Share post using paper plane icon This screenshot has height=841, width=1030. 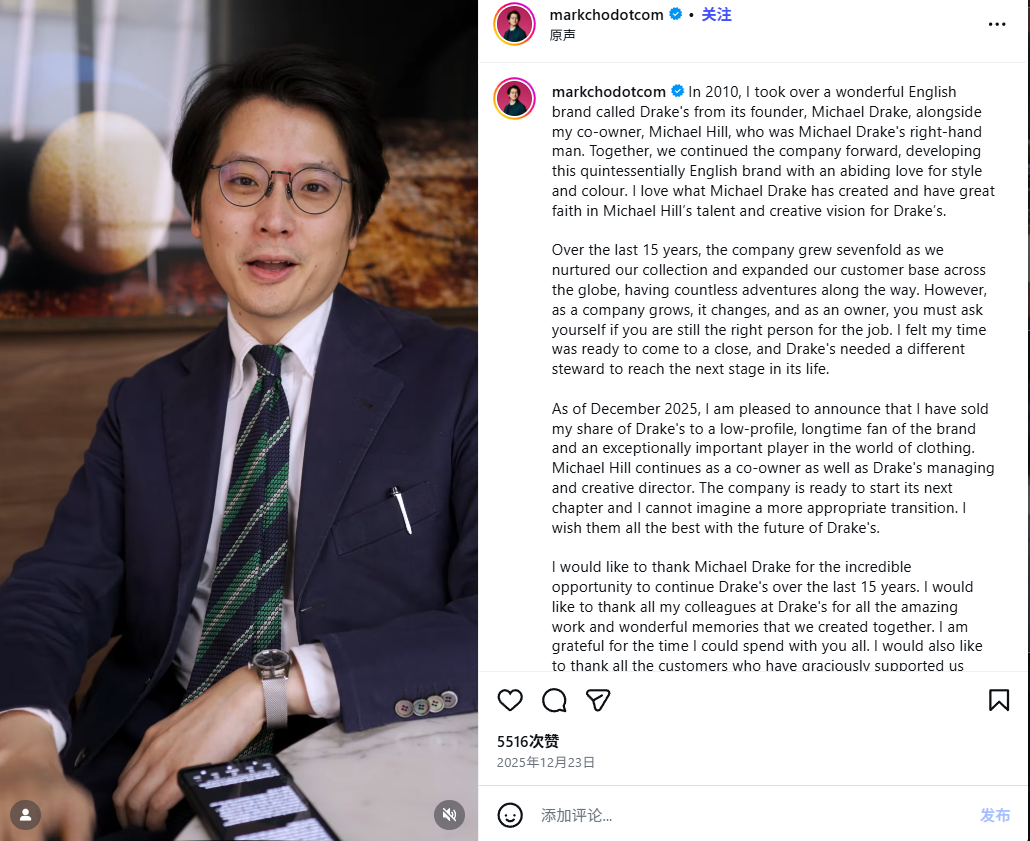(598, 700)
